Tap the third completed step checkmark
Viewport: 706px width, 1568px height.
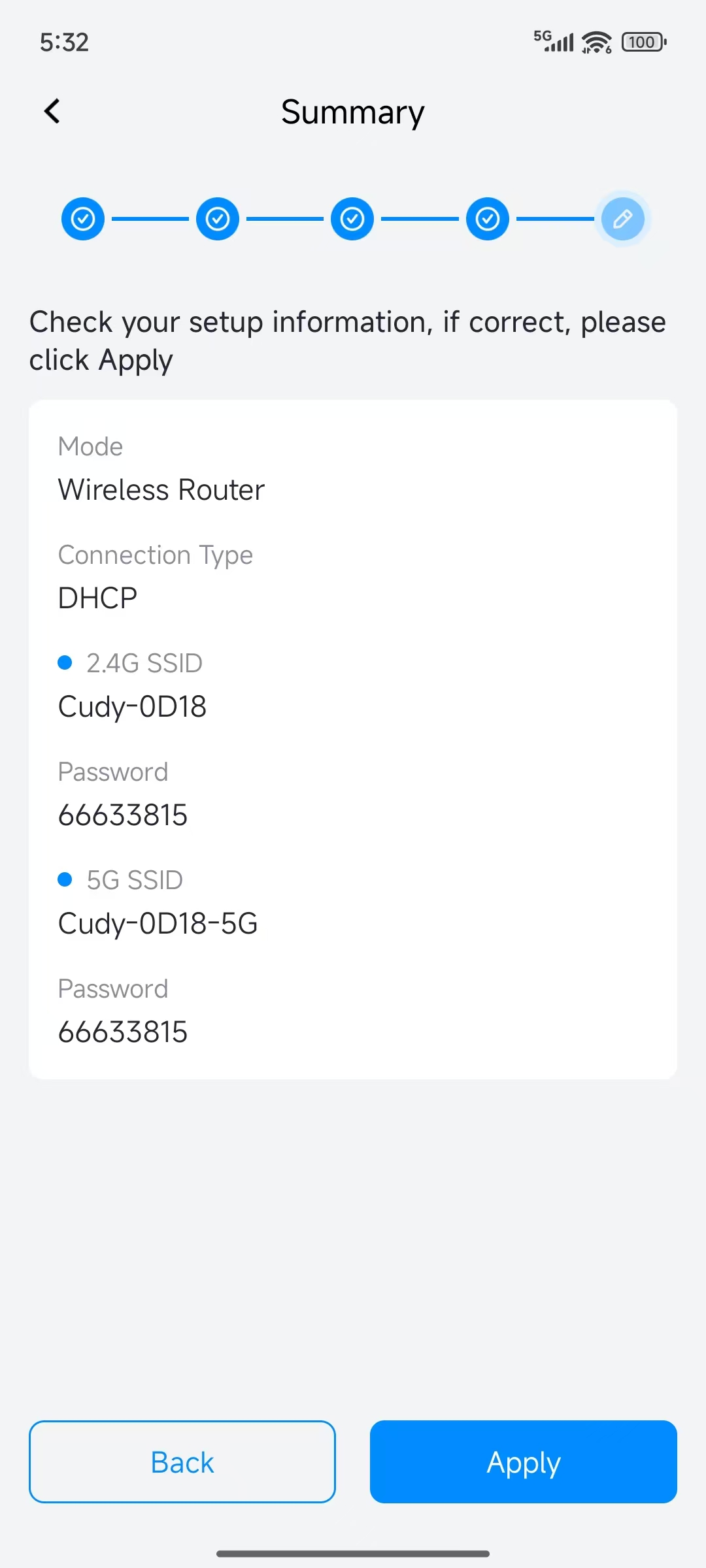(x=352, y=219)
